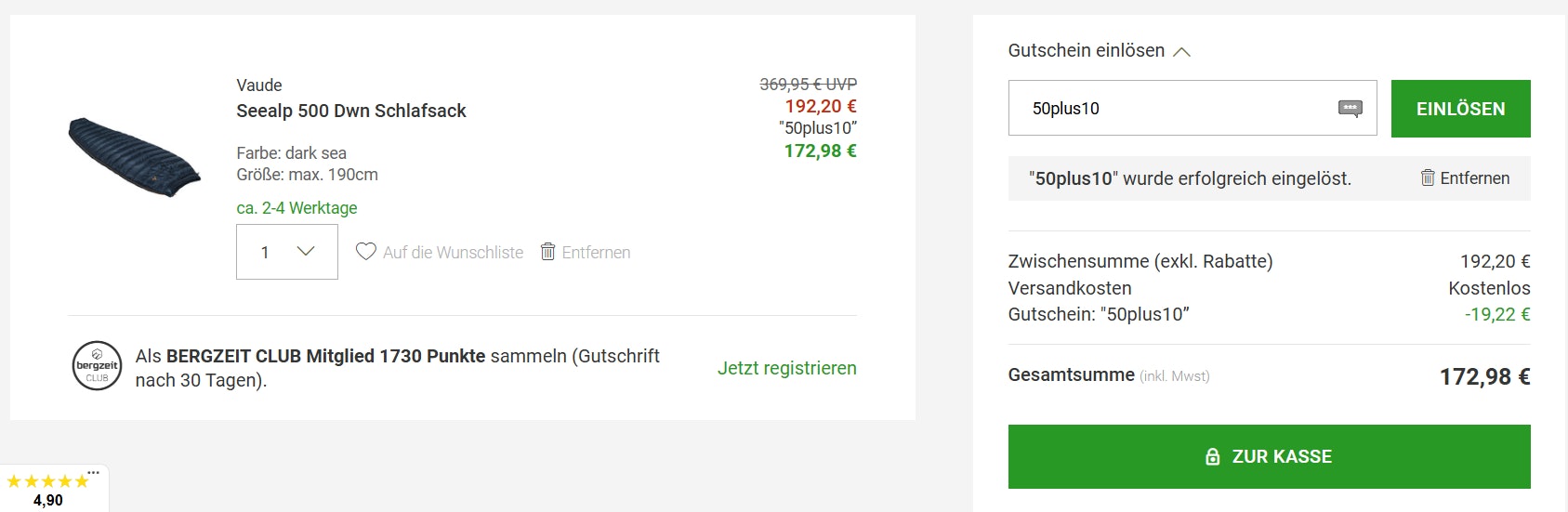Screen dimensions: 1568x512
Task: Click the Jetzt registrieren link
Action: point(786,368)
